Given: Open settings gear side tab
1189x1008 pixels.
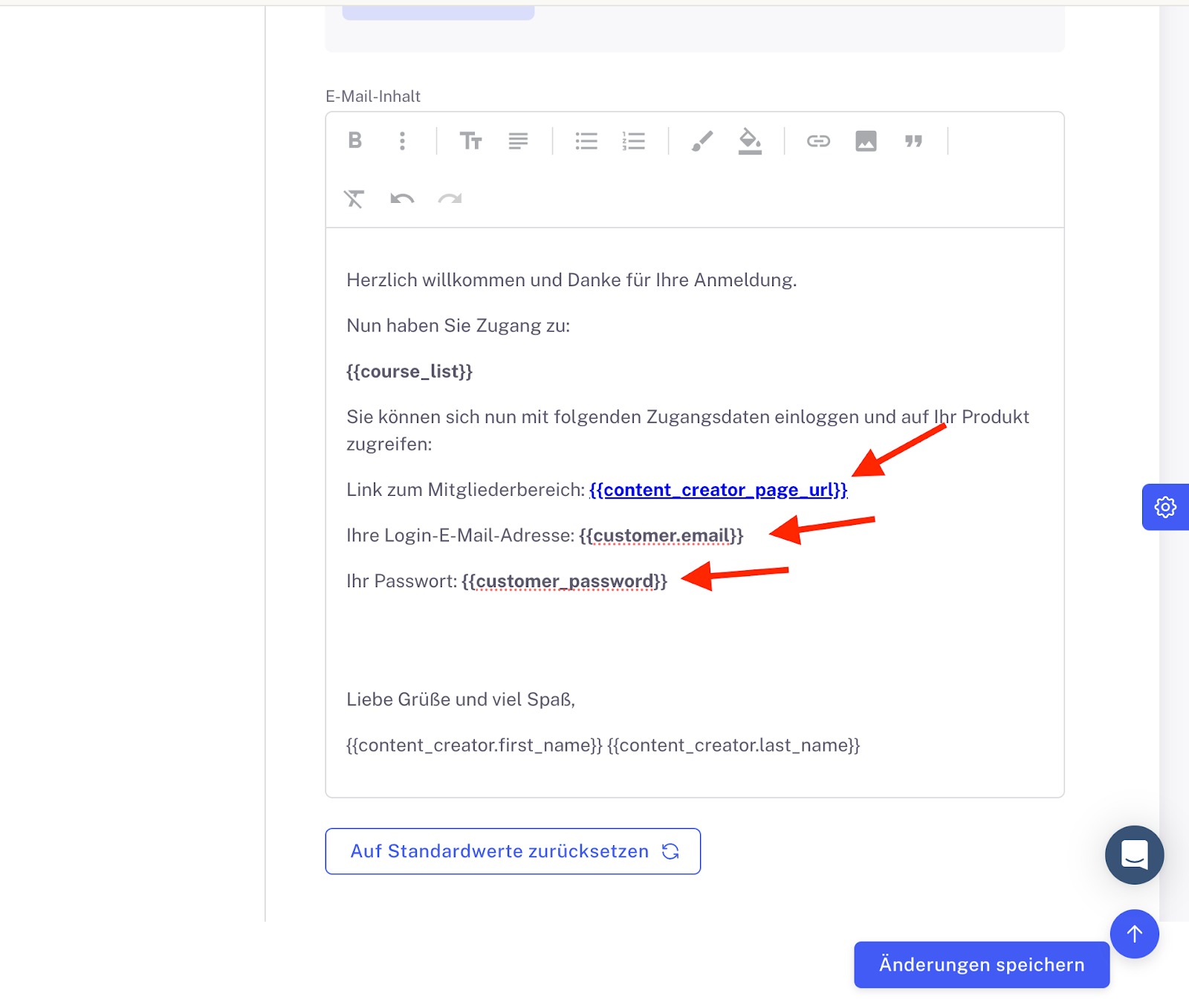Looking at the screenshot, I should click(1165, 507).
